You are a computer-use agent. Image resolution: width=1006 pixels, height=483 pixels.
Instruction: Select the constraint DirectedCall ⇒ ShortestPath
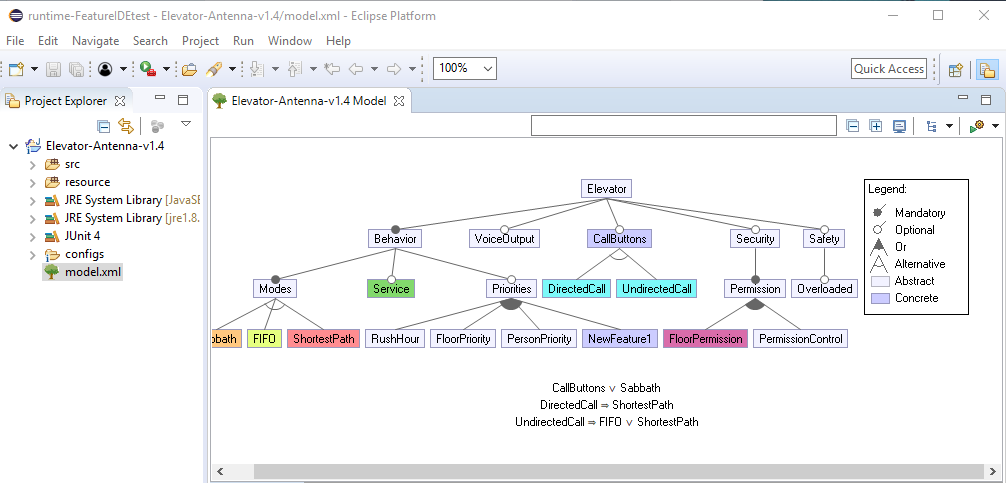click(607, 405)
